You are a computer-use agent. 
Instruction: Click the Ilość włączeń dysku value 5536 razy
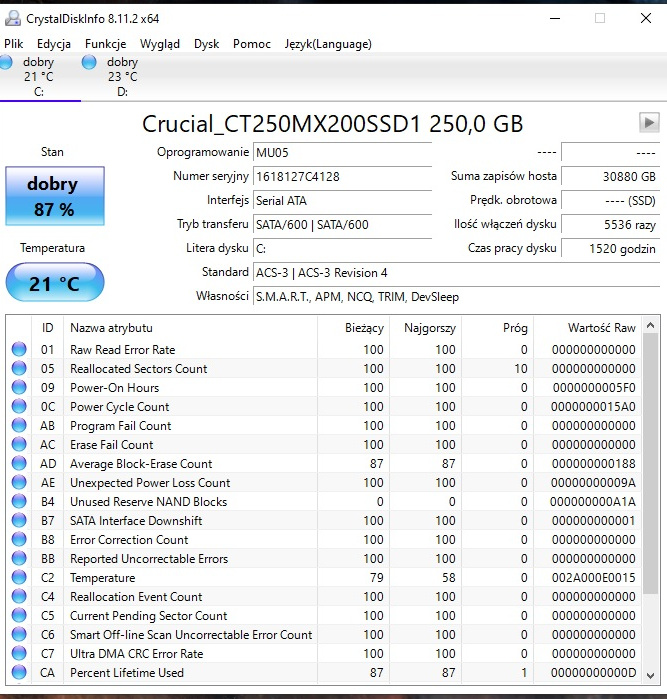point(610,224)
